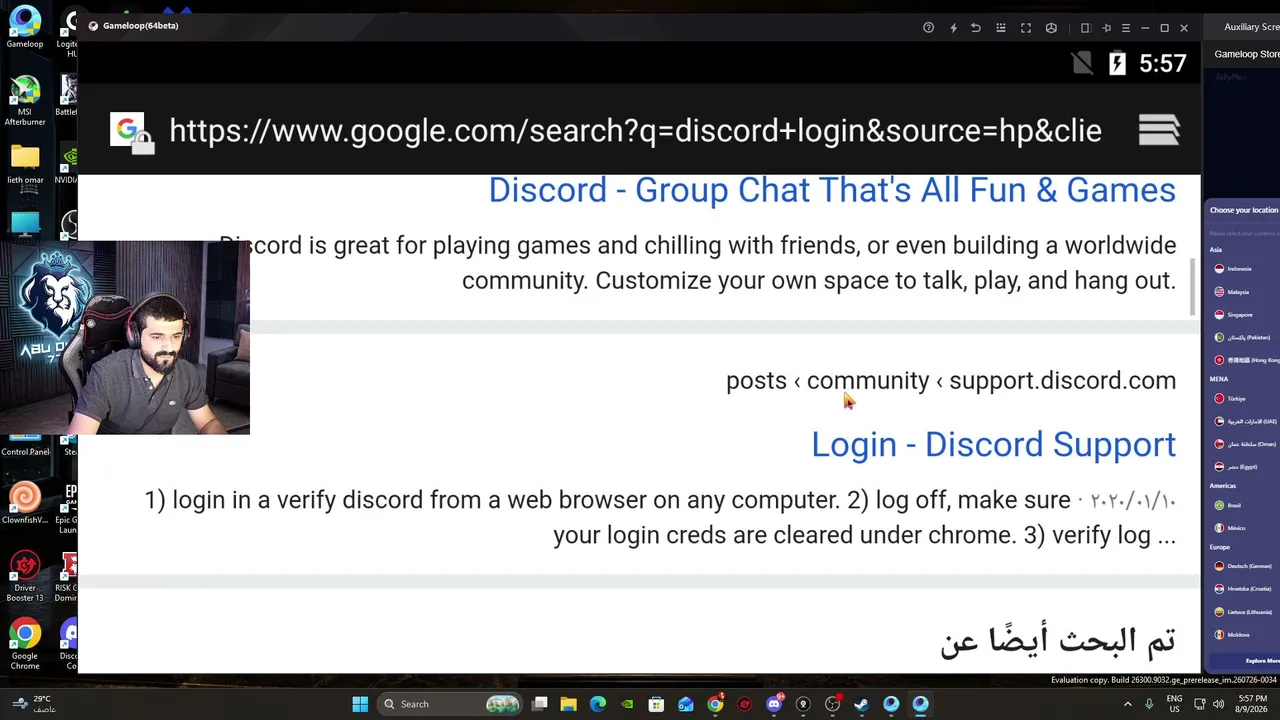The height and width of the screenshot is (720, 1280).
Task: Open Google Chrome from the taskbar
Action: pyautogui.click(x=715, y=704)
